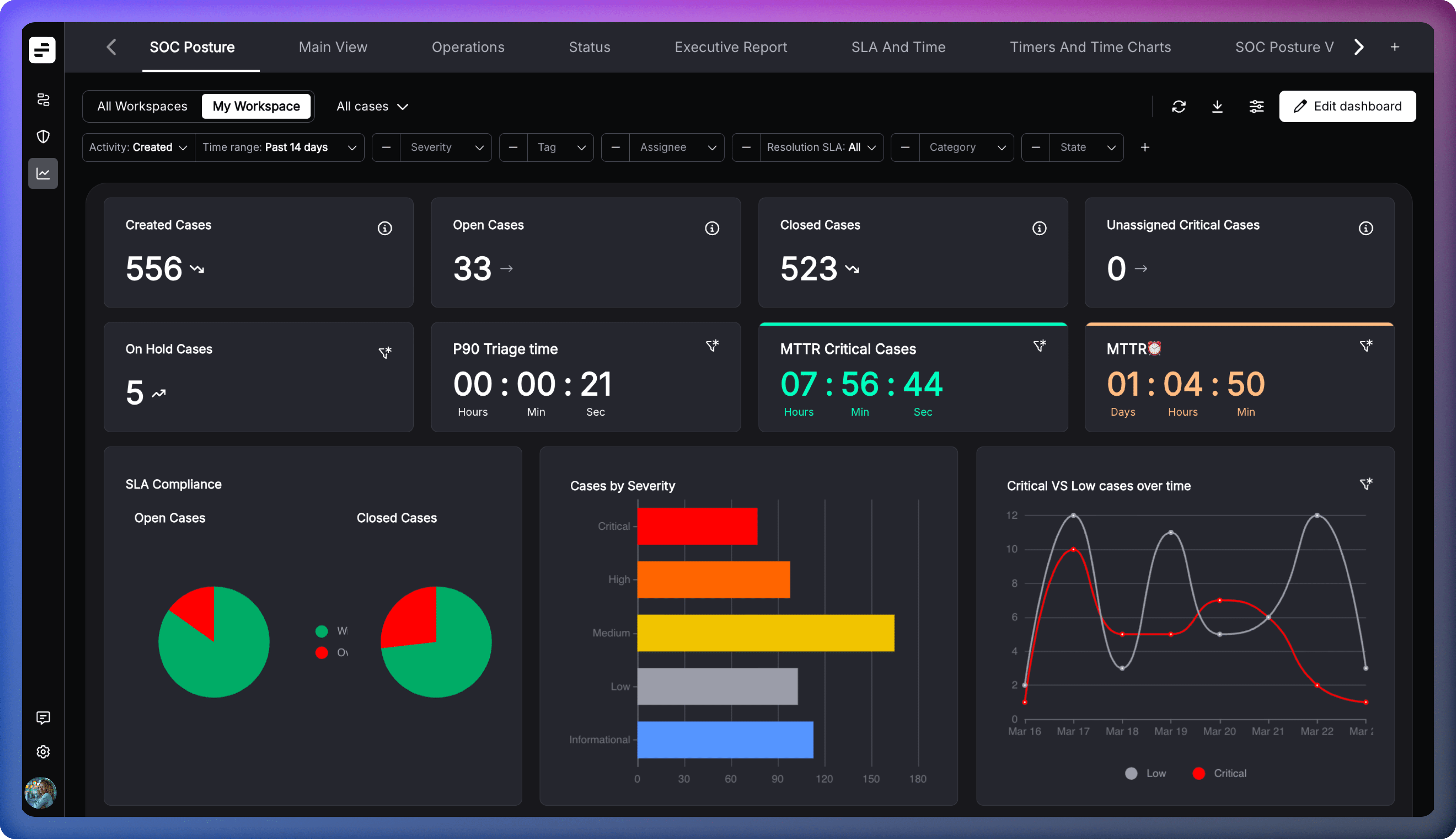This screenshot has width=1456, height=839.
Task: Add a new filter with the plus button
Action: pyautogui.click(x=1145, y=147)
